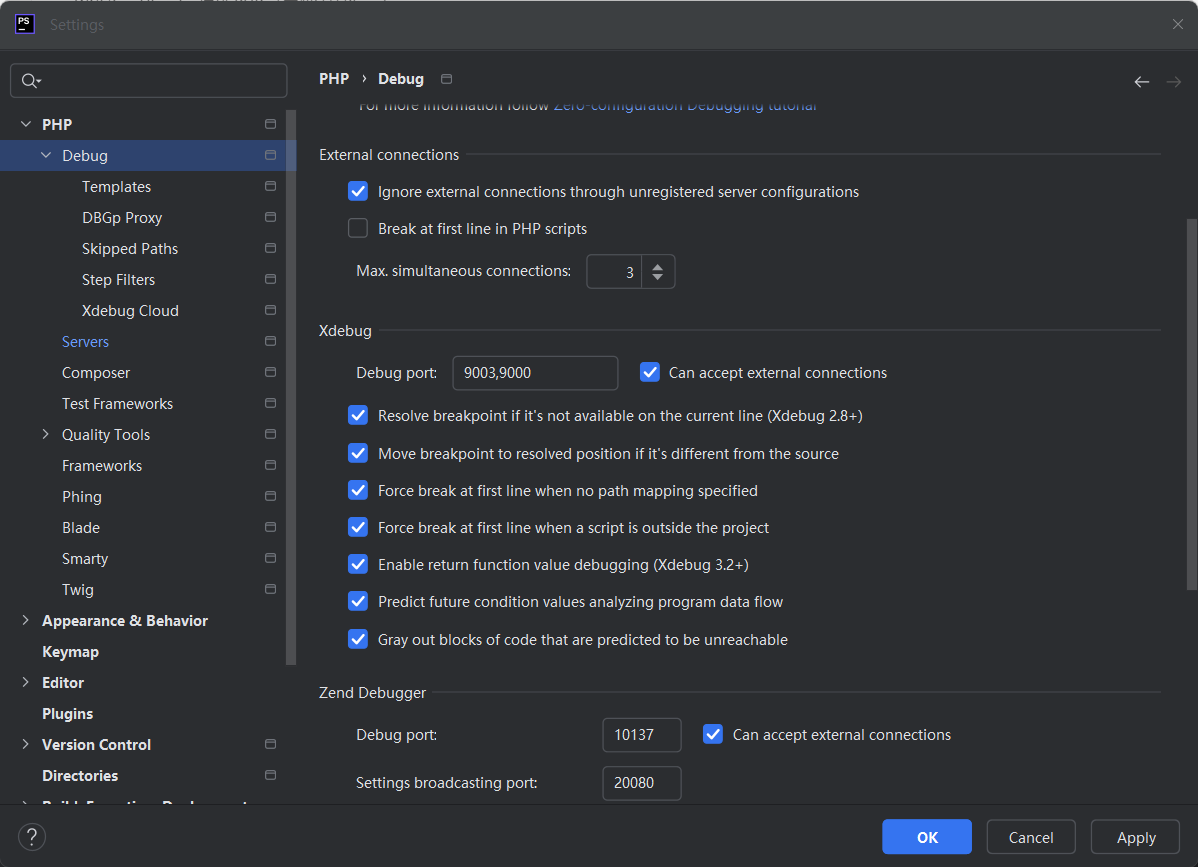Click the project-level icon next to the PHP row
The height and width of the screenshot is (867, 1198).
[x=270, y=124]
